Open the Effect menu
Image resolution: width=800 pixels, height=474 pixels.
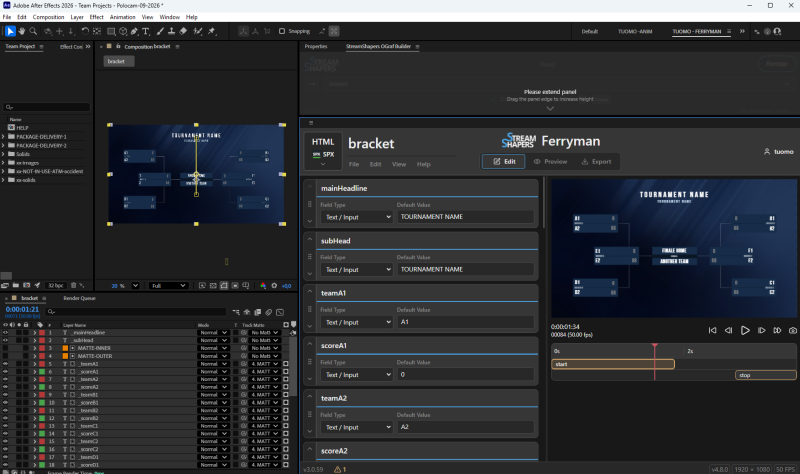click(x=96, y=17)
